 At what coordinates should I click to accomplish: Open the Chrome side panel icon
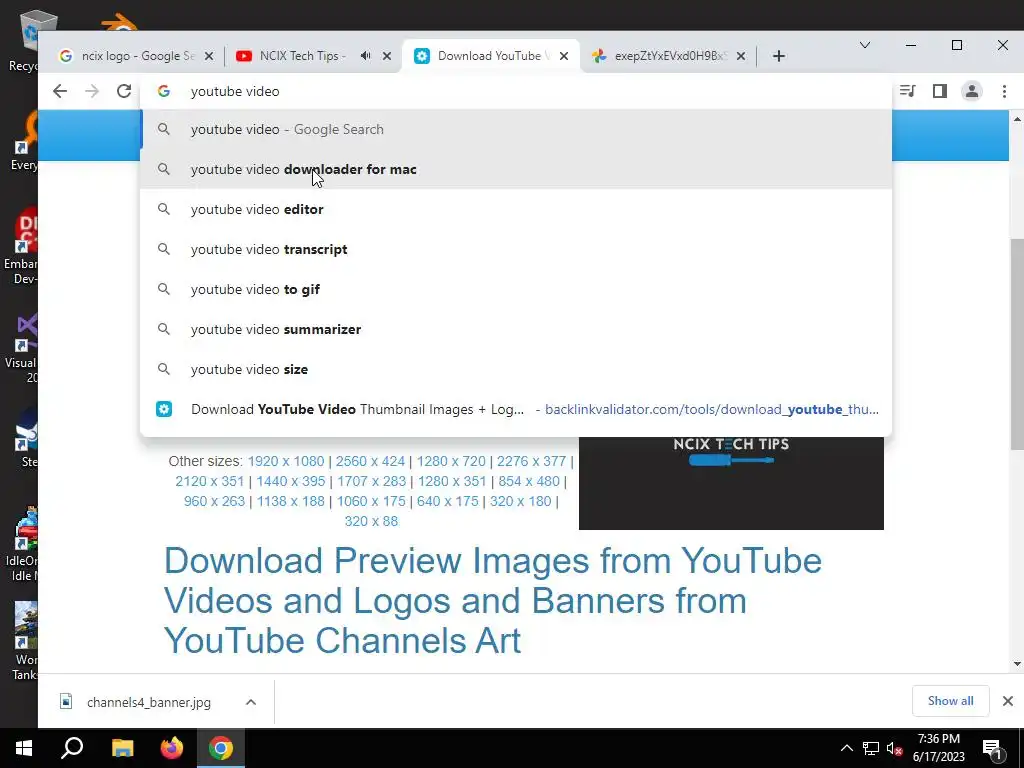click(940, 91)
